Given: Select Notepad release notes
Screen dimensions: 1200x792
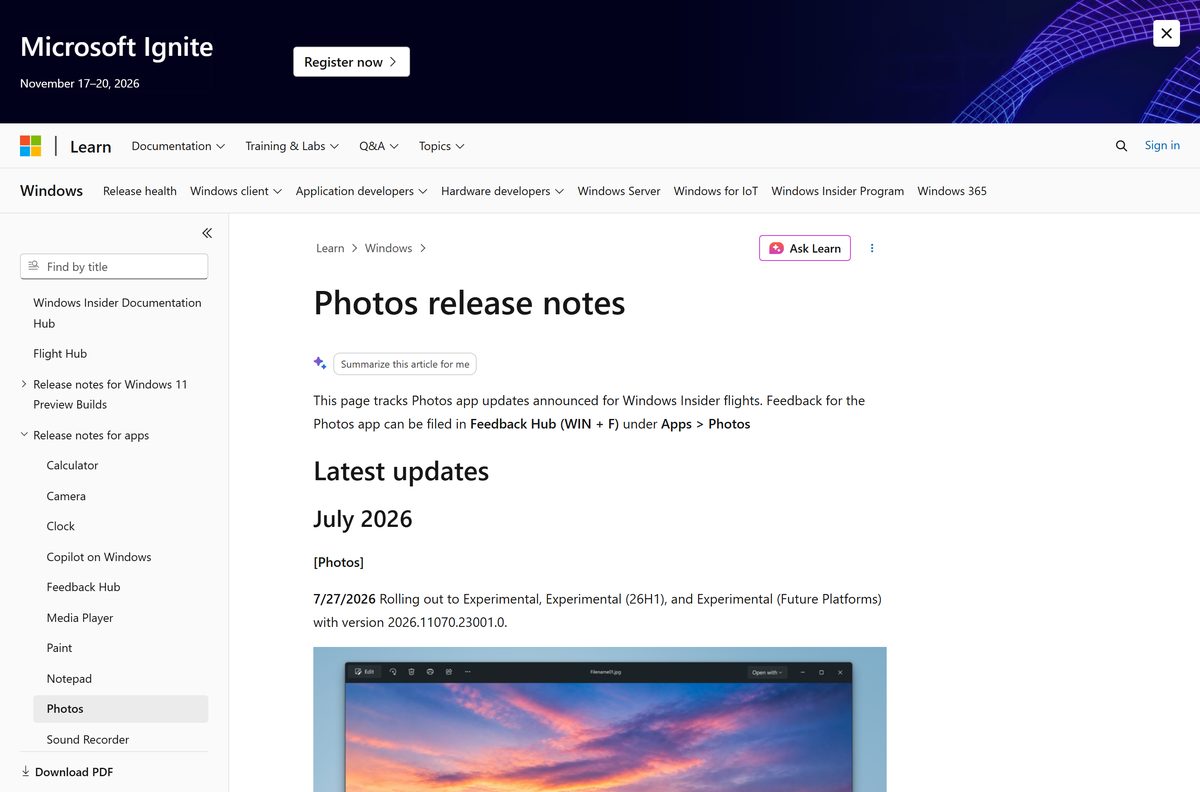Looking at the screenshot, I should 69,679.
